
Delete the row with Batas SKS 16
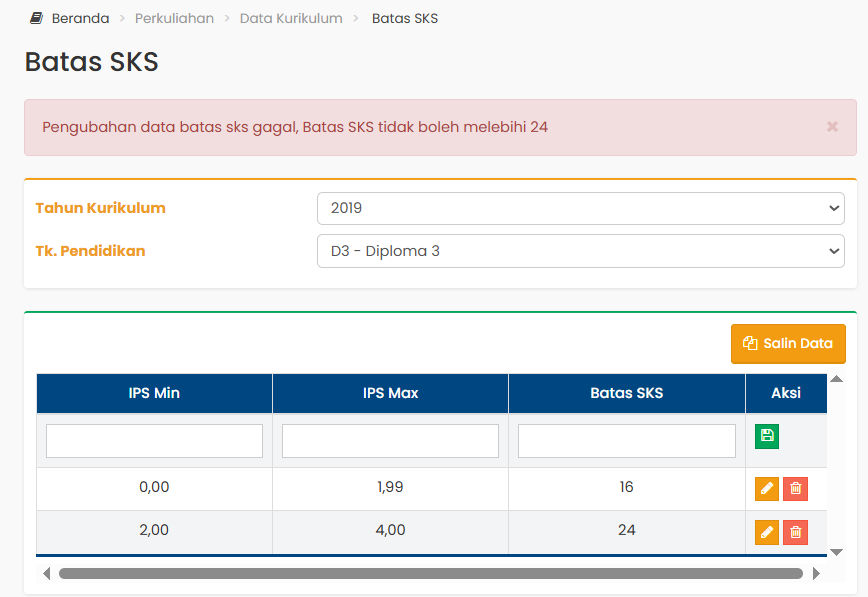795,489
